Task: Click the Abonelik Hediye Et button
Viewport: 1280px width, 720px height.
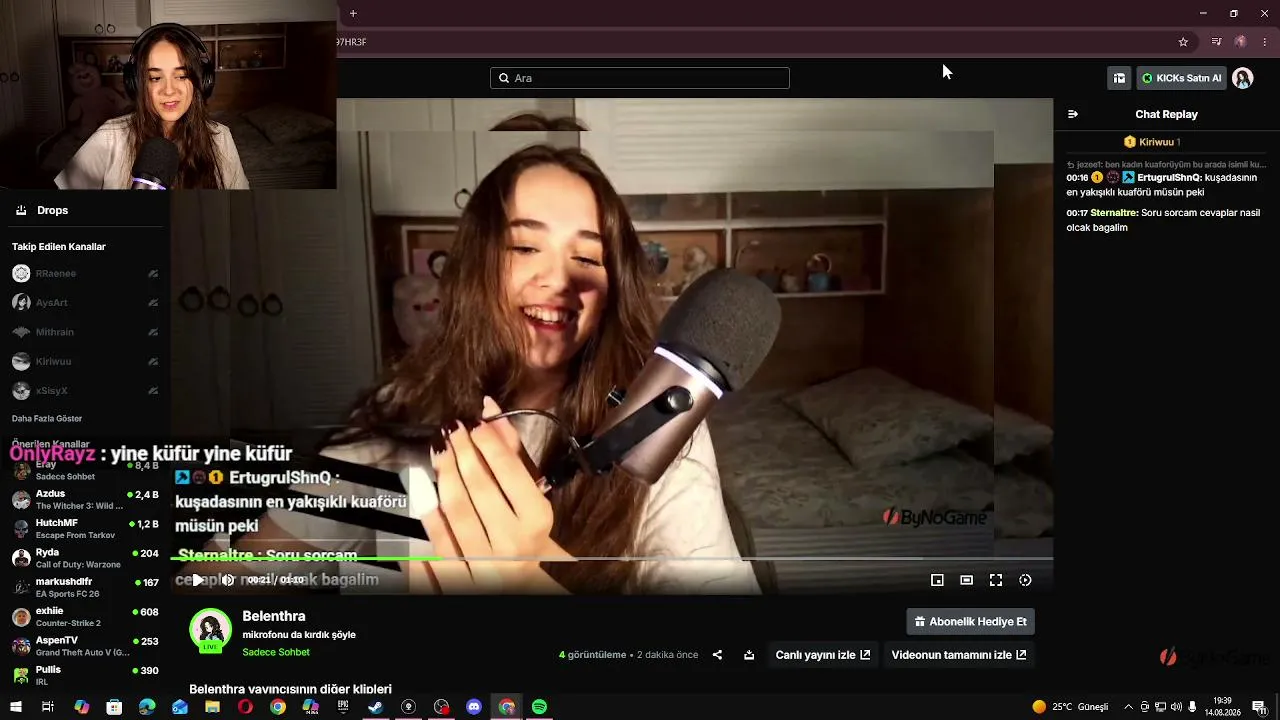Action: pos(971,622)
